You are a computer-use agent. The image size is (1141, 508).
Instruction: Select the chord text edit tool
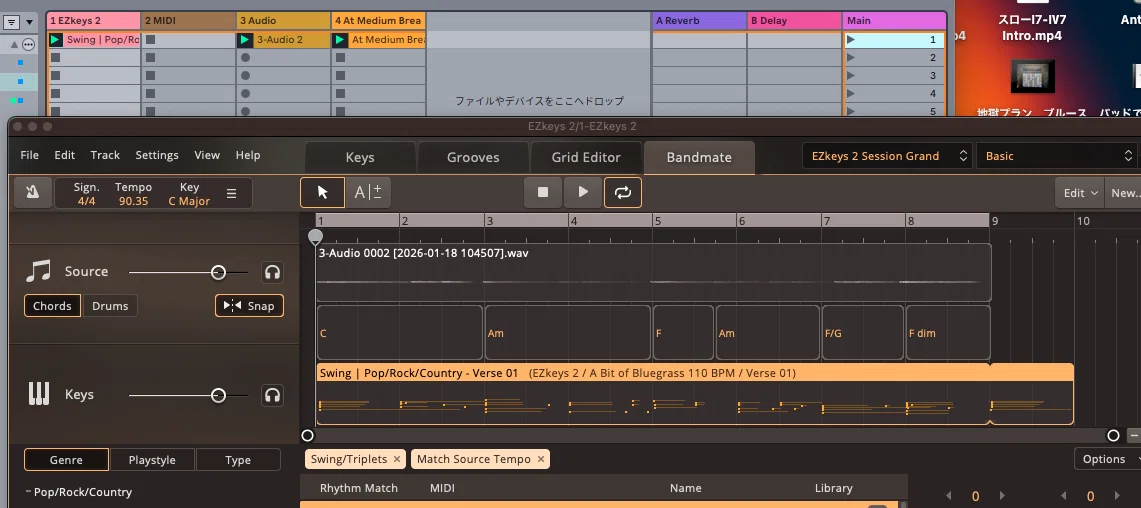point(367,193)
